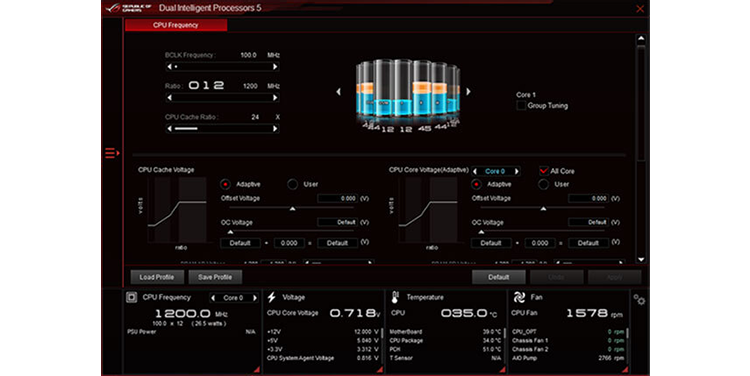This screenshot has width=750, height=376.
Task: Click the 035.0 °C CPU temperature
Action: [469, 313]
